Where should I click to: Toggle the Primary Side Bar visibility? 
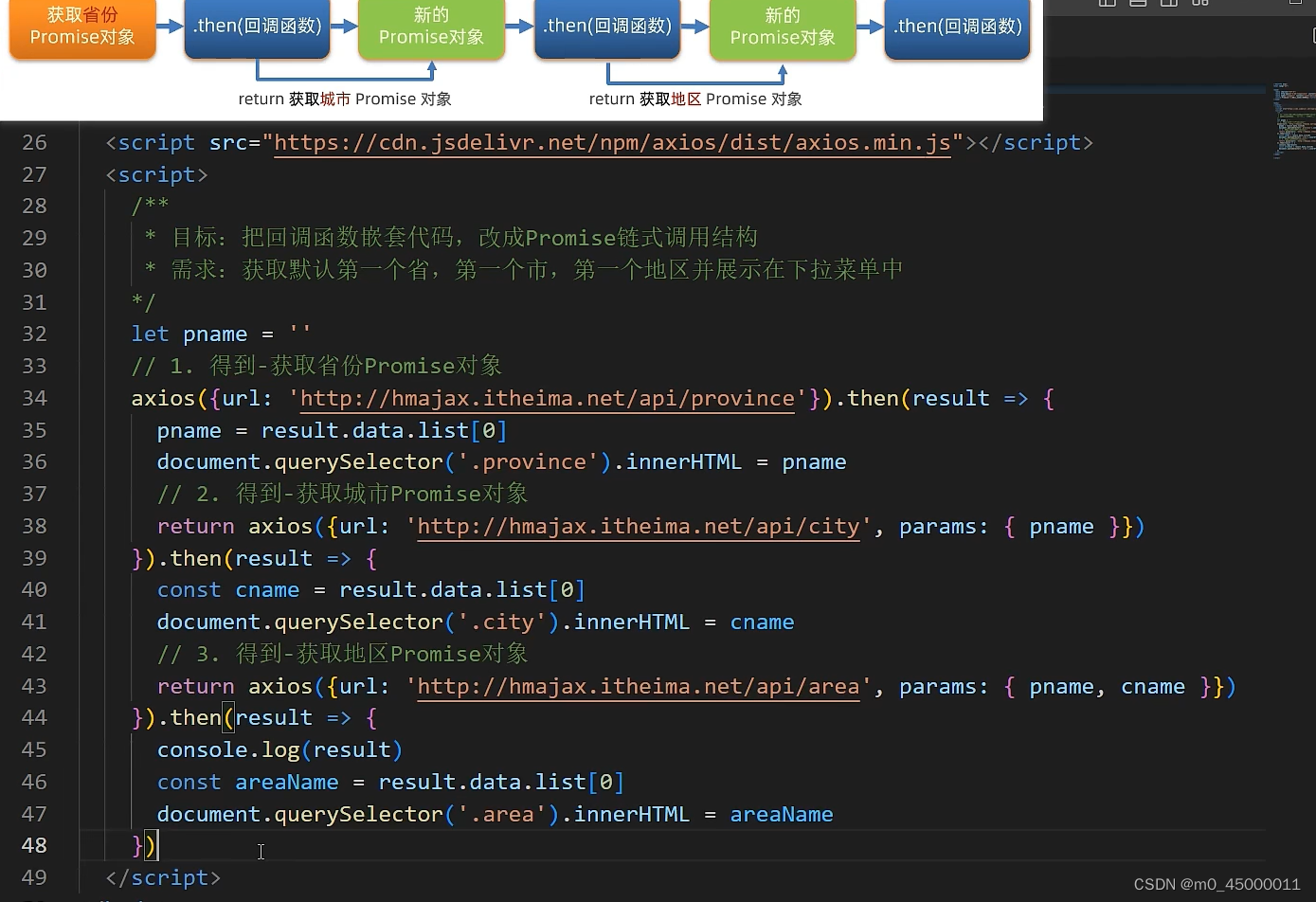[1106, 4]
